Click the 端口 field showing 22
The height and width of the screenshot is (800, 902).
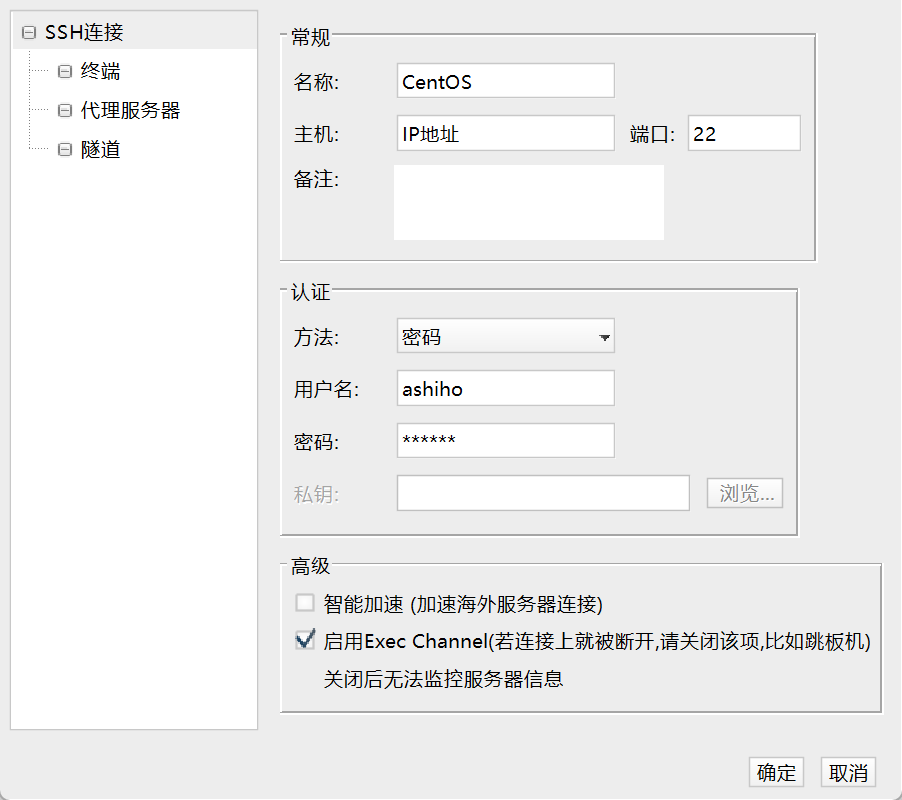pyautogui.click(x=744, y=133)
